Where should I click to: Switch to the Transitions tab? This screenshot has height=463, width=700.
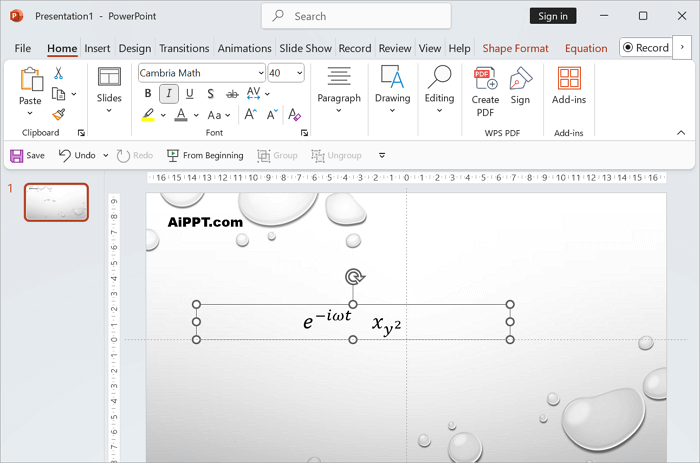(x=184, y=48)
